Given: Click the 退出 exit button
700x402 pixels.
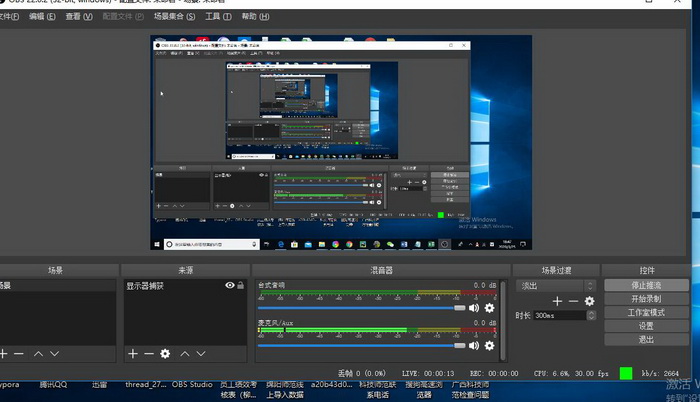Looking at the screenshot, I should [646, 339].
